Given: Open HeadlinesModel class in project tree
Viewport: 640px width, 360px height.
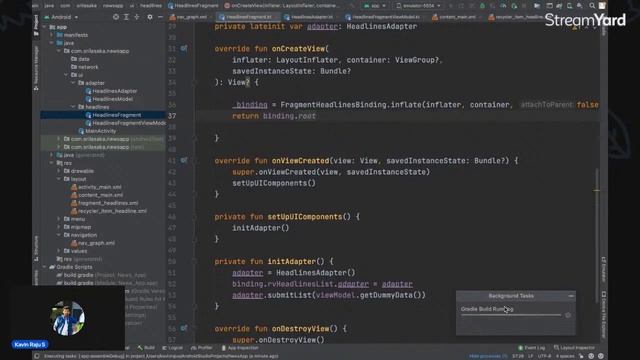Looking at the screenshot, I should (109, 99).
